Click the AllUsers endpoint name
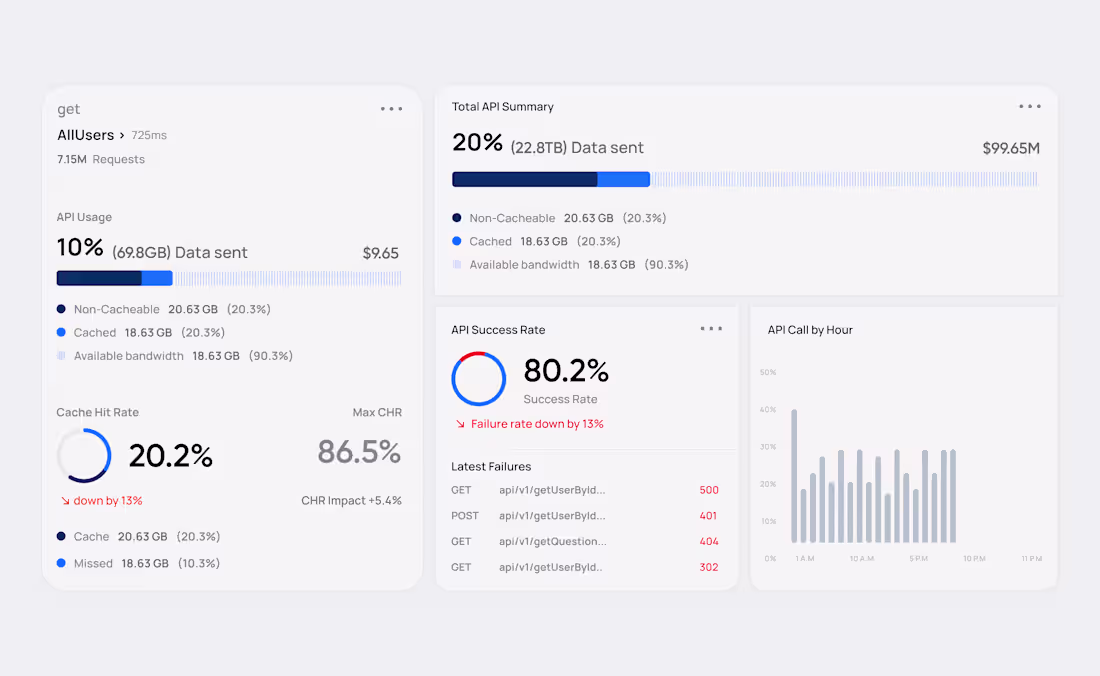Viewport: 1100px width, 676px height. (86, 135)
